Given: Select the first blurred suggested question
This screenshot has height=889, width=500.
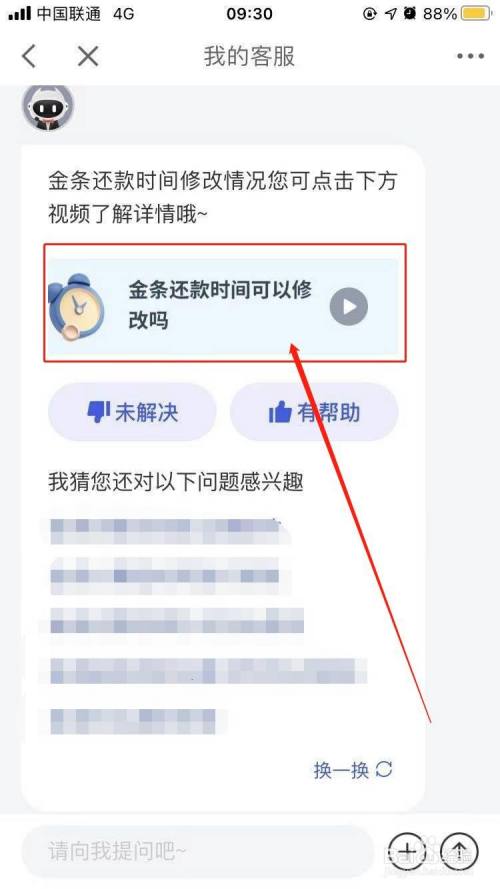Looking at the screenshot, I should [168, 531].
